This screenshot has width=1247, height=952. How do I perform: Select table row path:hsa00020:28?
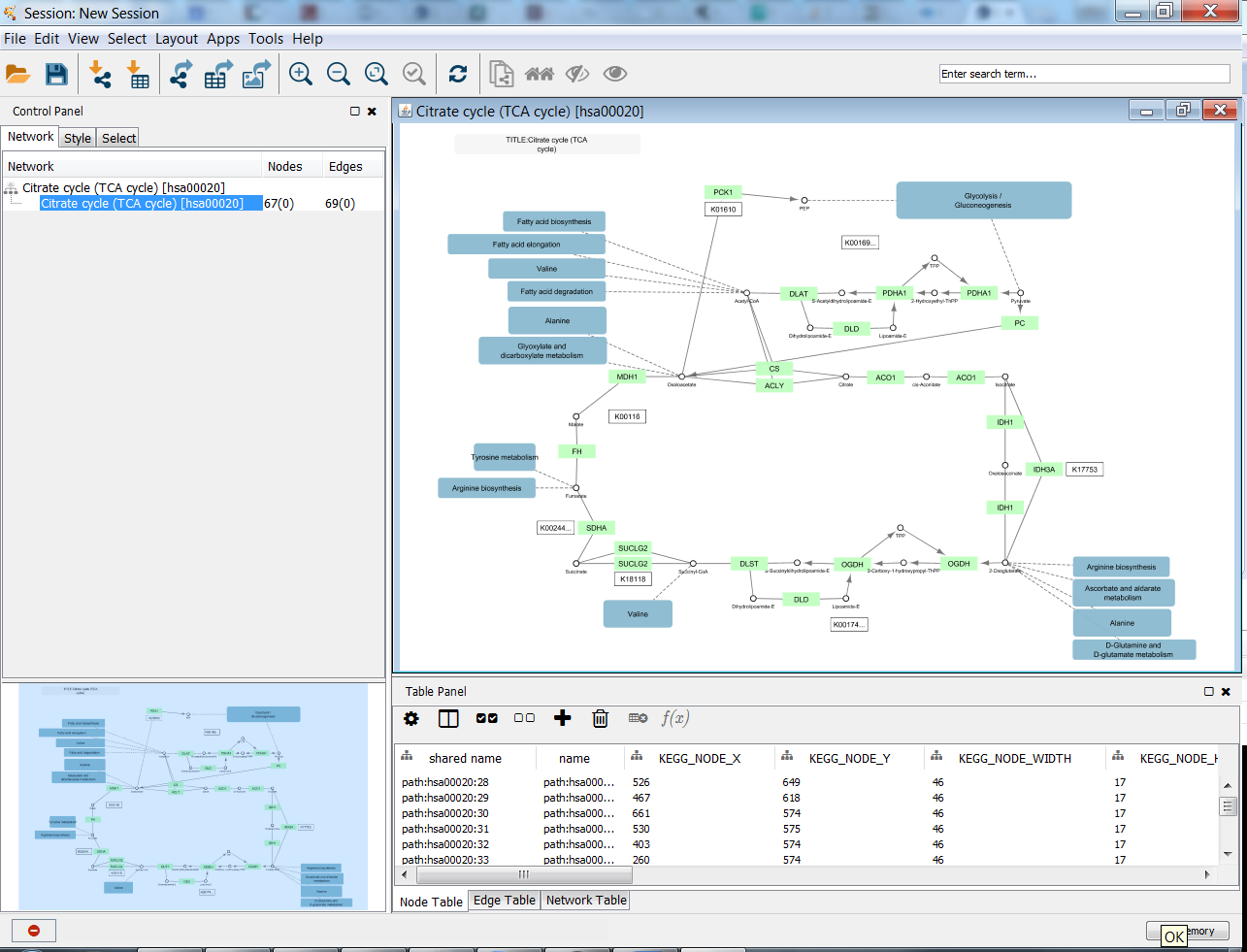point(805,782)
